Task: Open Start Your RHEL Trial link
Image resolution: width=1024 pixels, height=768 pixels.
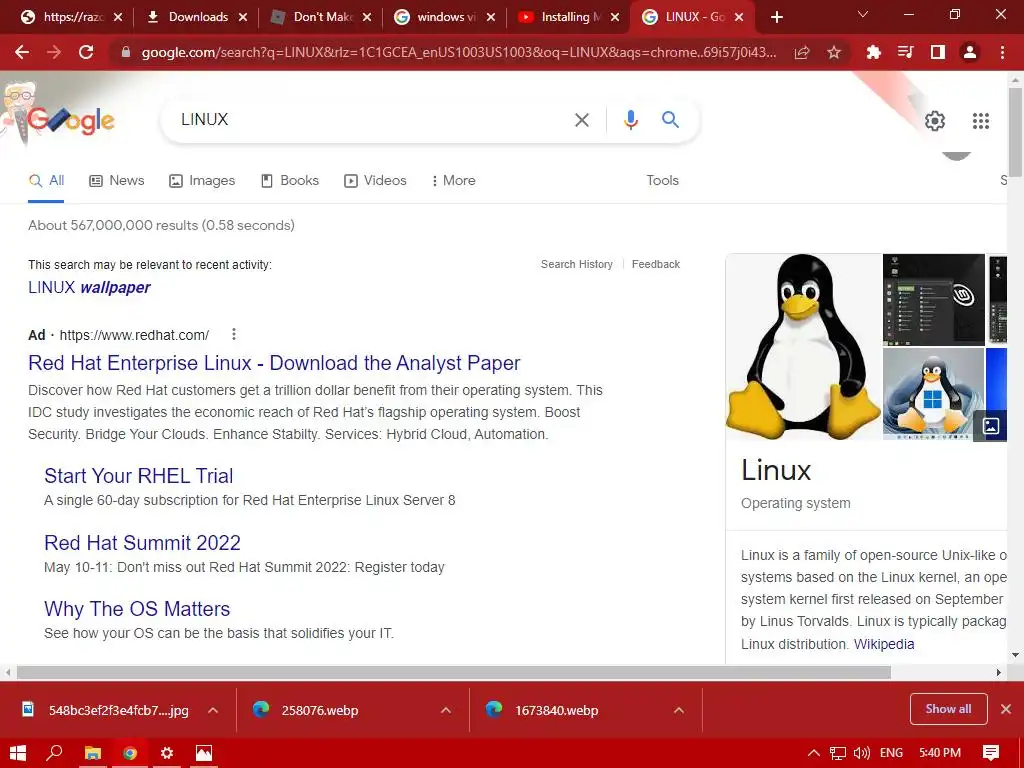Action: pyautogui.click(x=138, y=476)
